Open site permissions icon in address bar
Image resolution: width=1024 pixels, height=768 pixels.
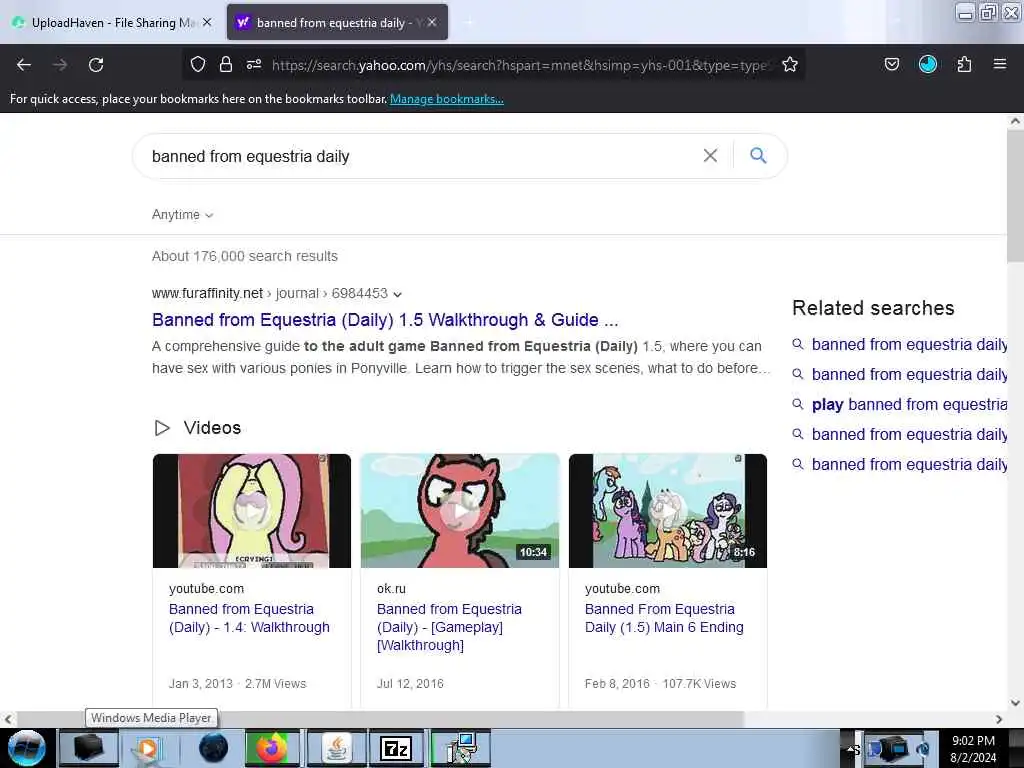(254, 64)
